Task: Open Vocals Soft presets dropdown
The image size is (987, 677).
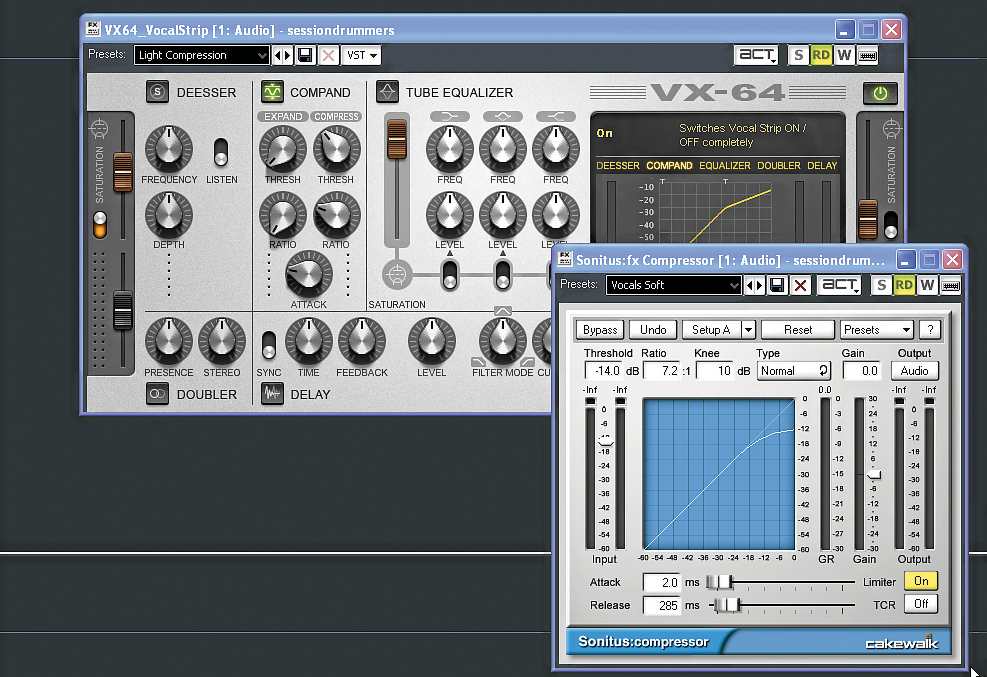Action: coord(673,285)
